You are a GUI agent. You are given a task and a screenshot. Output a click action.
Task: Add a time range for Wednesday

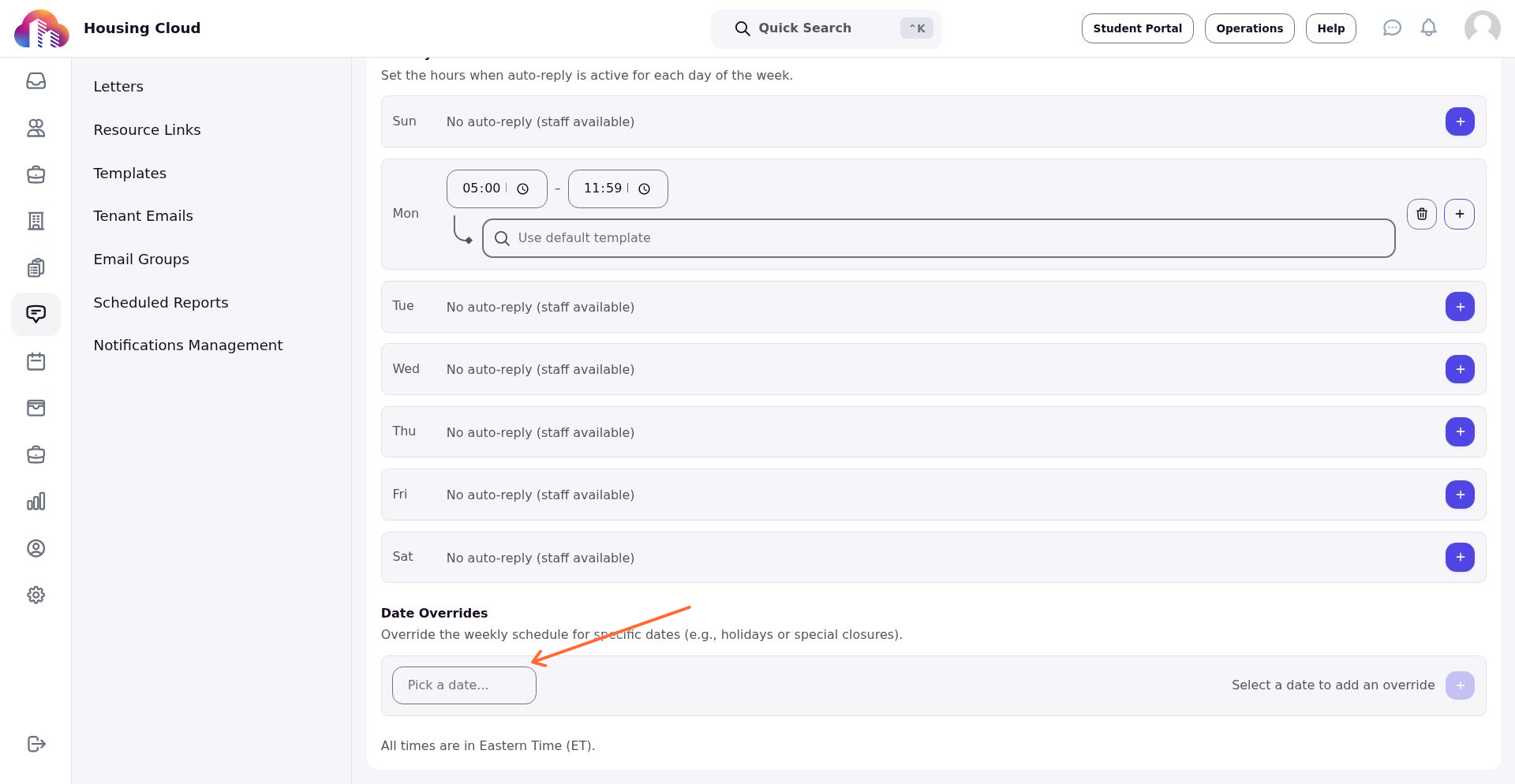click(1460, 369)
